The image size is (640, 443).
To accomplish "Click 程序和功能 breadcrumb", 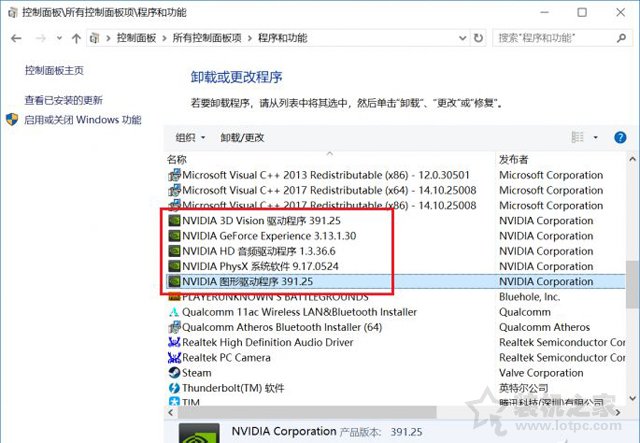I will [x=282, y=38].
